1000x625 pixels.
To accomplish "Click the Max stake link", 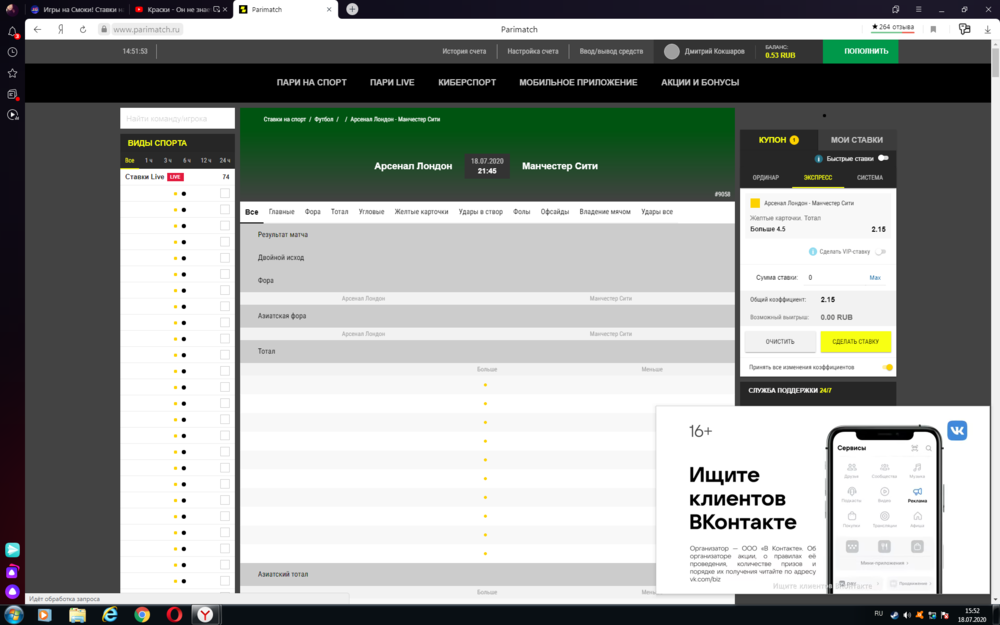I will click(x=875, y=277).
